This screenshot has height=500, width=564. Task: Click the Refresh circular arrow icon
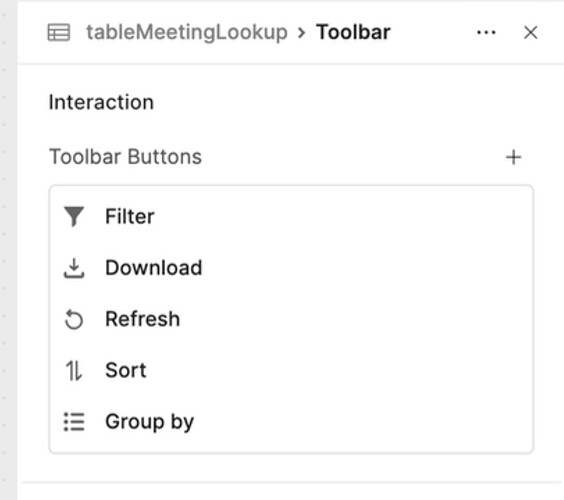74,319
